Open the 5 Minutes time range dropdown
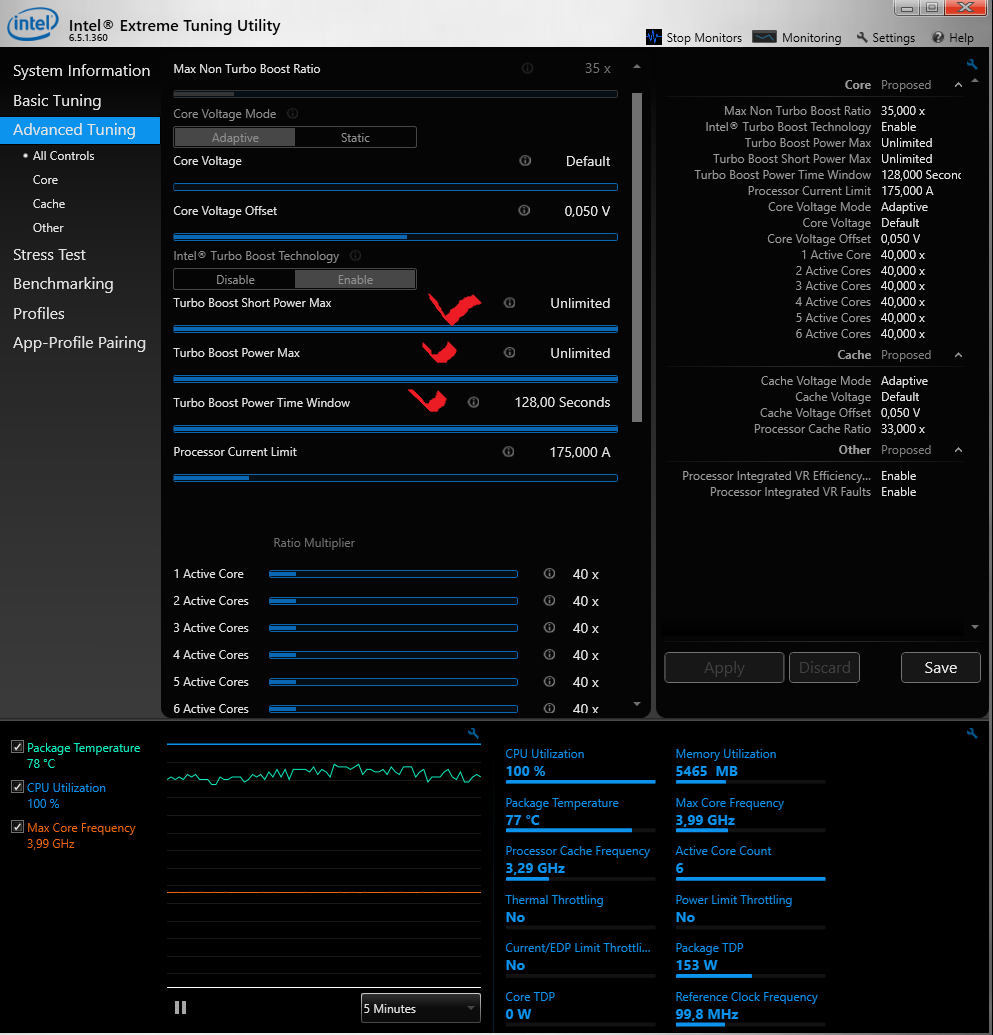This screenshot has height=1035, width=993. click(421, 1008)
